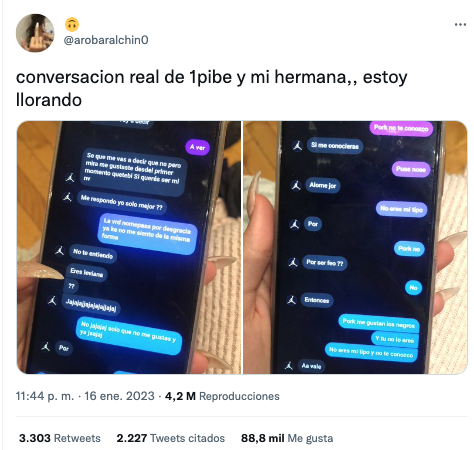The height and width of the screenshot is (450, 474).
Task: Click the 4,2 M Reproducciones count
Action: [x=222, y=396]
